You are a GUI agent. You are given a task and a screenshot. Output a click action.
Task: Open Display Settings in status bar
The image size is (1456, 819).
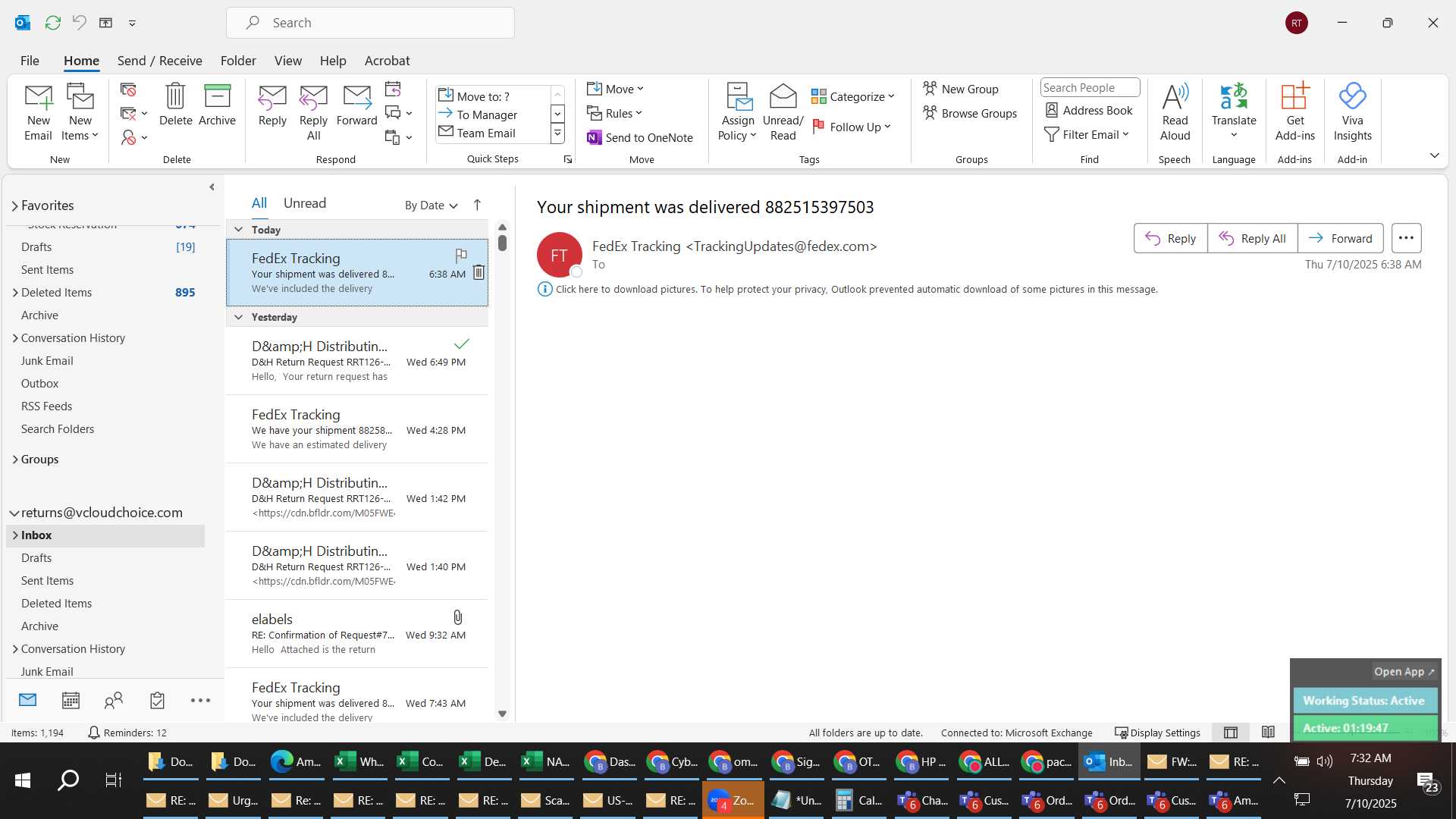(x=1157, y=733)
